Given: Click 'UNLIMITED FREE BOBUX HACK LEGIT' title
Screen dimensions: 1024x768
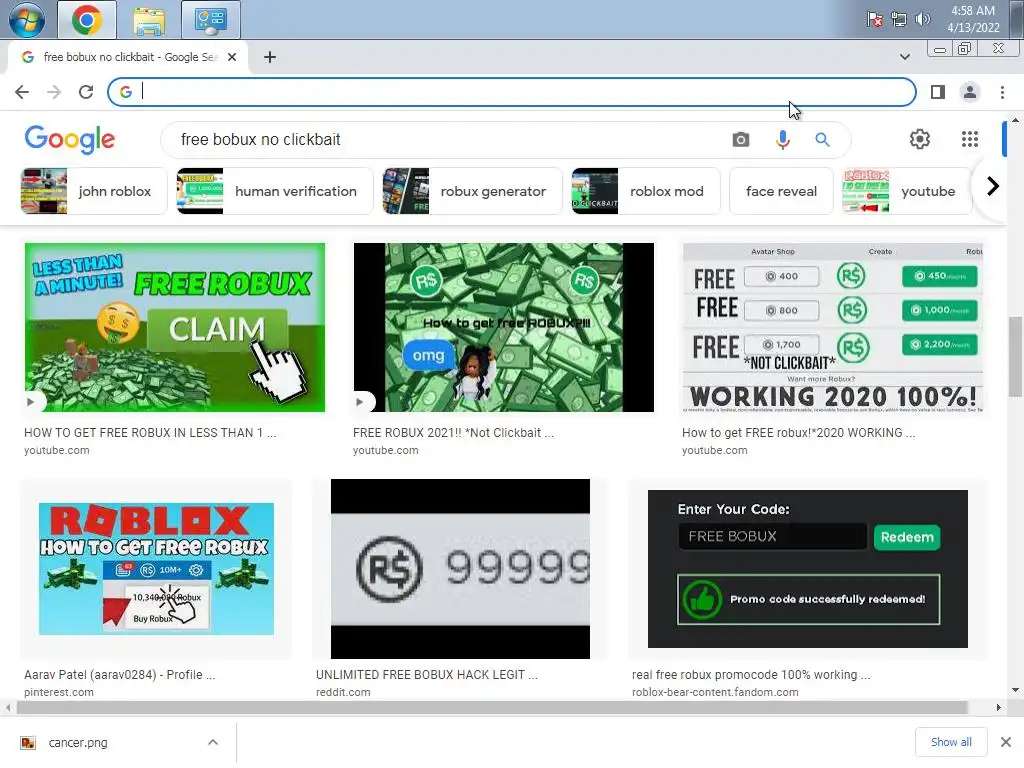Looking at the screenshot, I should click(426, 675).
